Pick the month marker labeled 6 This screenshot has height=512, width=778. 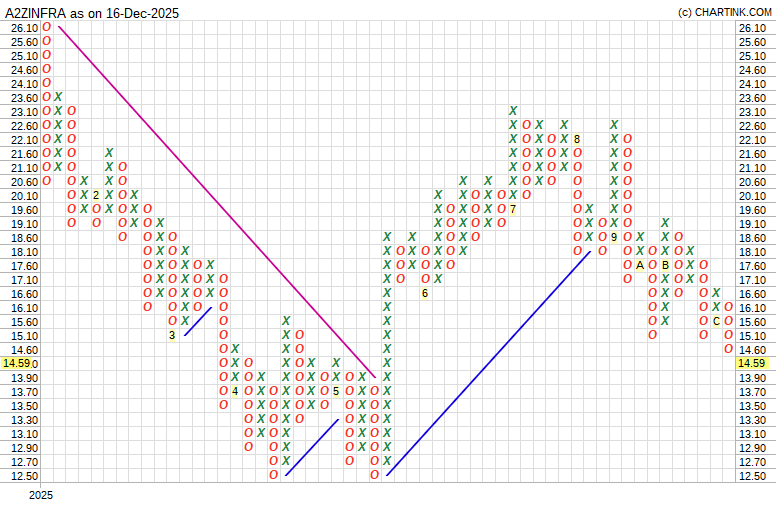coord(425,293)
